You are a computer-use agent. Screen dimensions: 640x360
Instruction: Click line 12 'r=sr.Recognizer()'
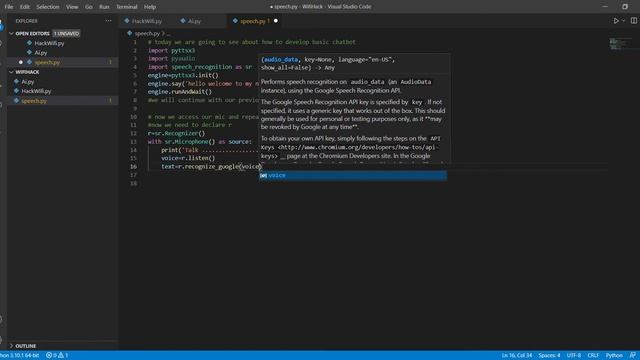tap(176, 133)
